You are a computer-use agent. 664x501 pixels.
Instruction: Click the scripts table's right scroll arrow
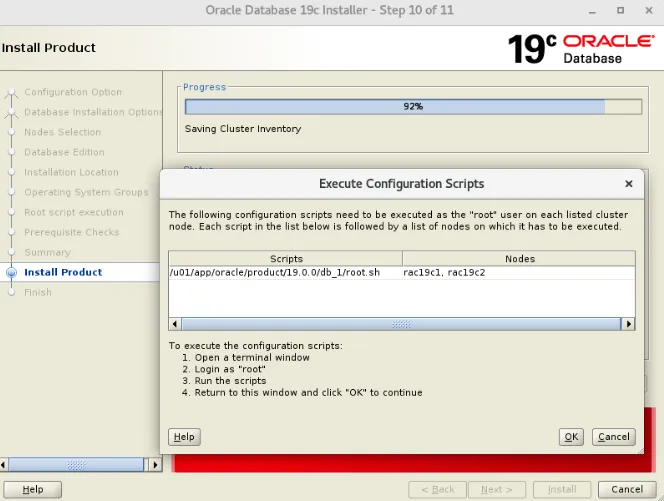[x=628, y=324]
